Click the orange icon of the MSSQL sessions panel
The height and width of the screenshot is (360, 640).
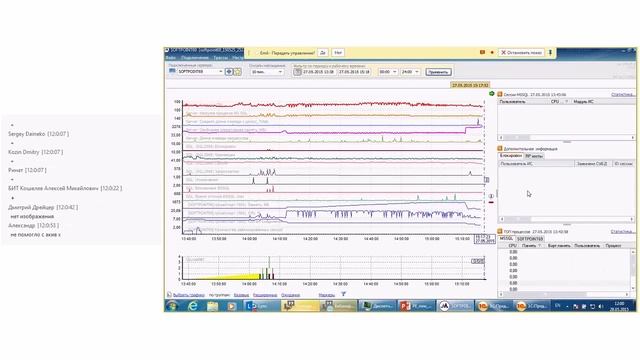point(500,94)
